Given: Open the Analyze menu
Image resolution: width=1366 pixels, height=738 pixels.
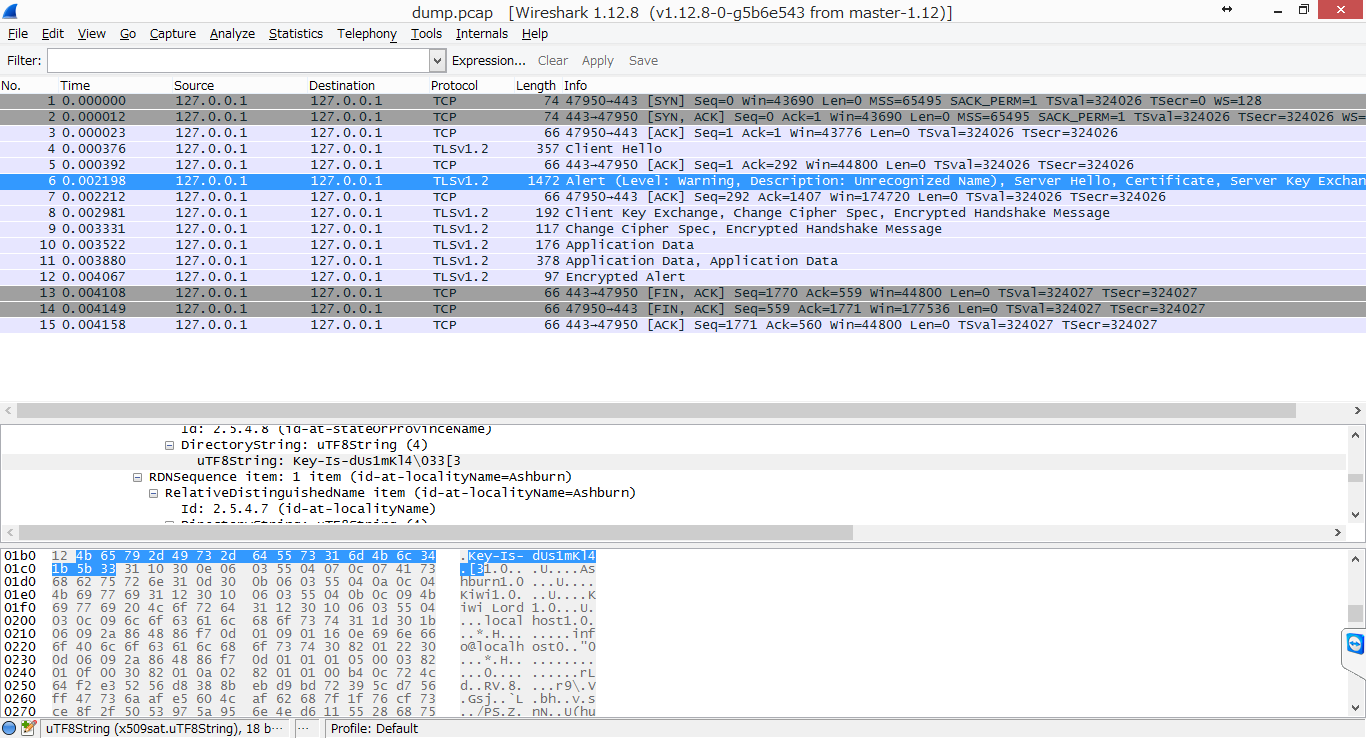Looking at the screenshot, I should [232, 33].
